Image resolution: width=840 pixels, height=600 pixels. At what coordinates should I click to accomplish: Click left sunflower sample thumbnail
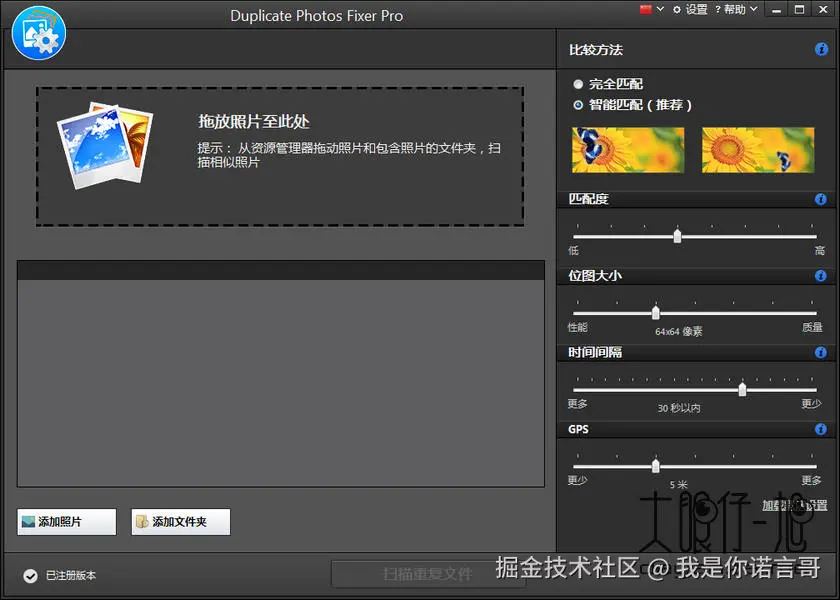(628, 150)
